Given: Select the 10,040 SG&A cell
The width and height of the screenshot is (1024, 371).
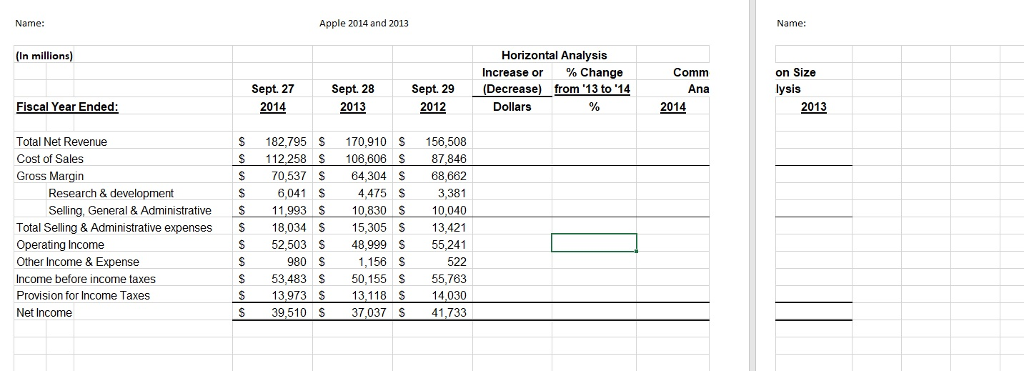Looking at the screenshot, I should click(x=432, y=210).
